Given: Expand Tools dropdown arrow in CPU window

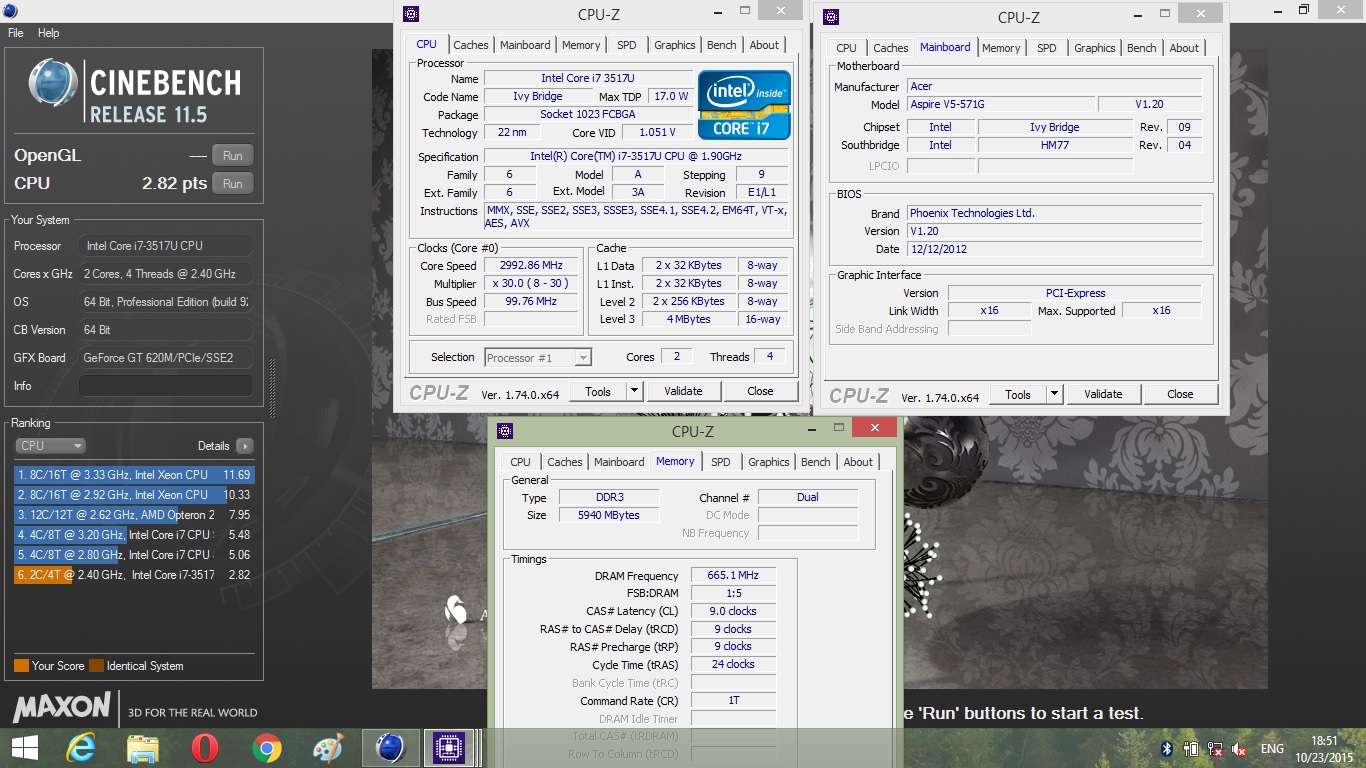Looking at the screenshot, I should point(634,391).
